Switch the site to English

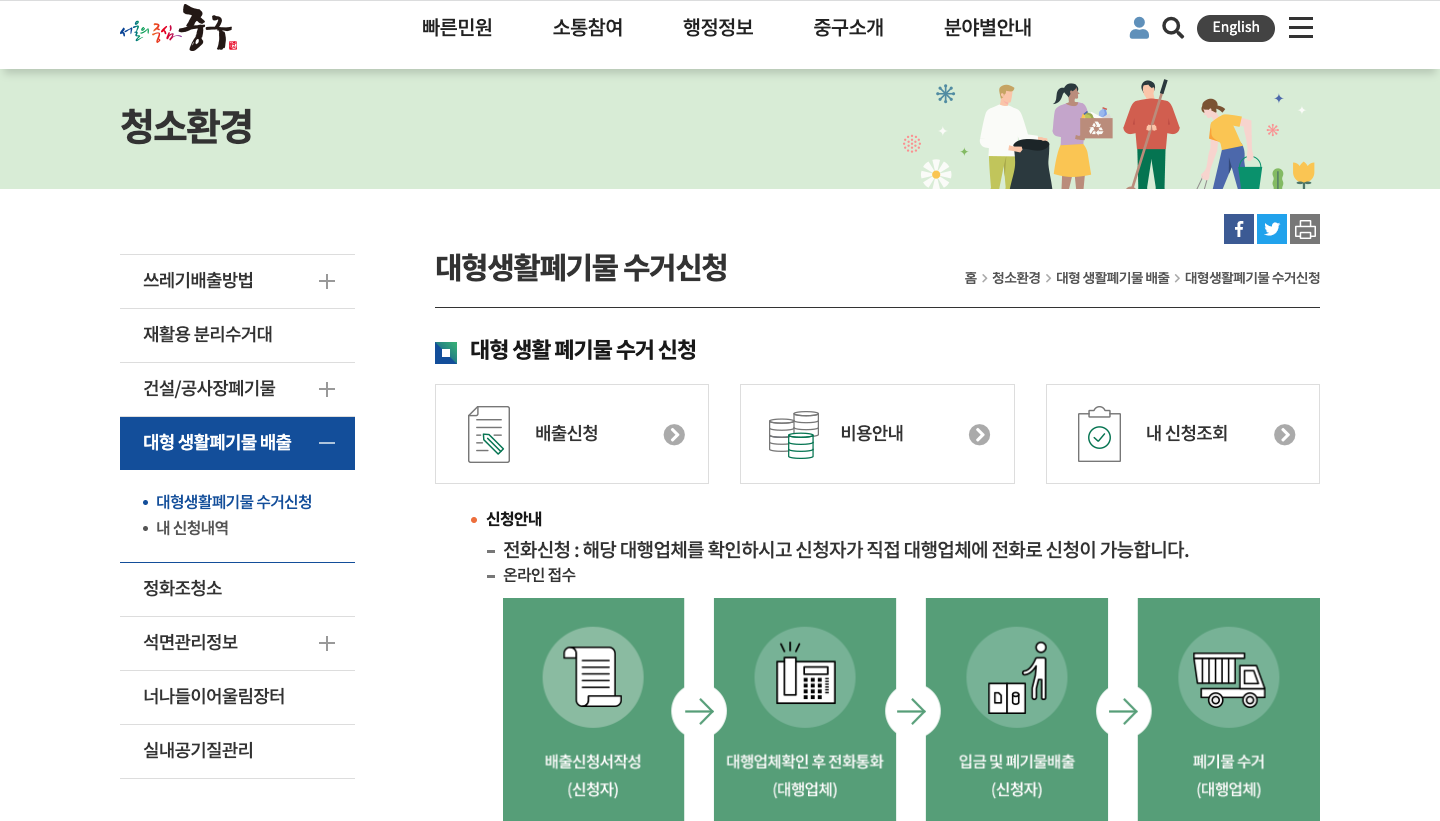tap(1235, 28)
